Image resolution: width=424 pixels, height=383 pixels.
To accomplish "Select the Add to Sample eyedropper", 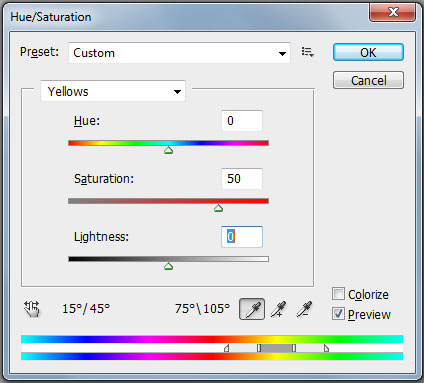I will point(278,309).
